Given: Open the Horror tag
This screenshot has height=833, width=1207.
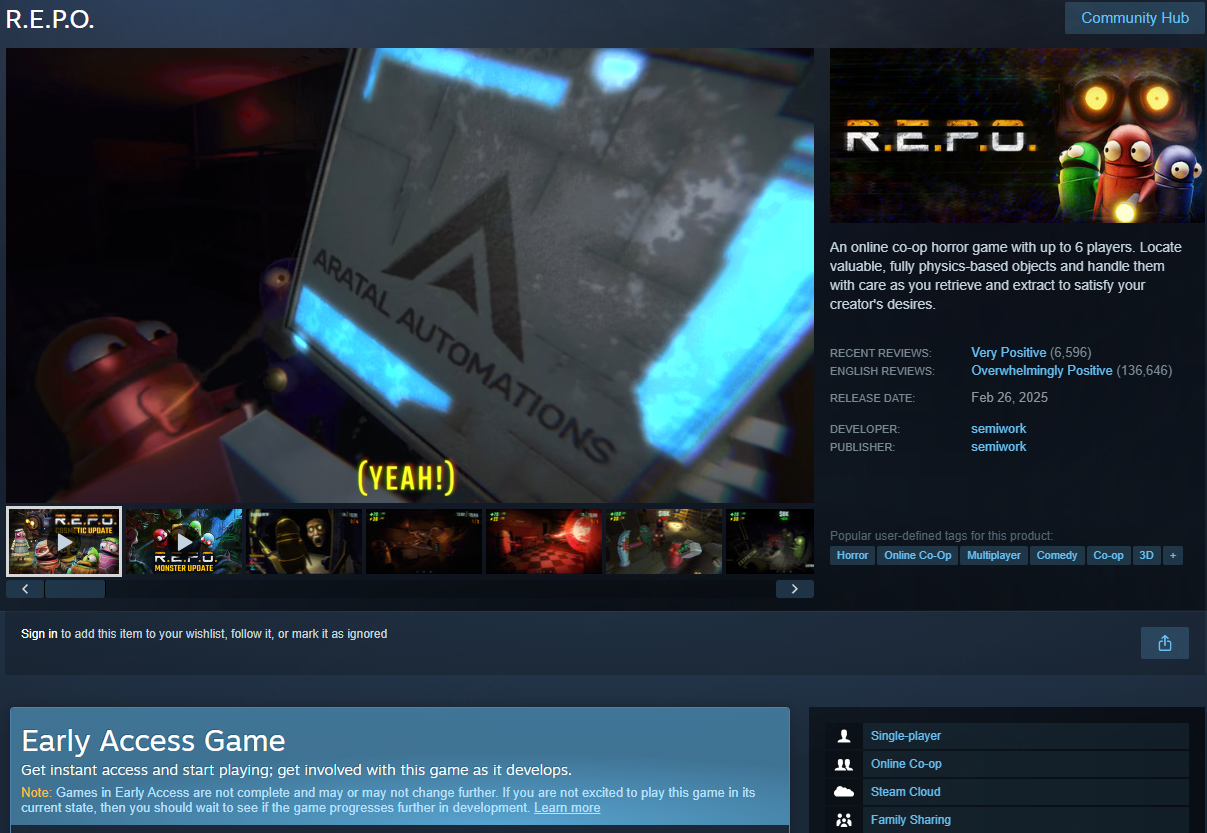Looking at the screenshot, I should (853, 555).
